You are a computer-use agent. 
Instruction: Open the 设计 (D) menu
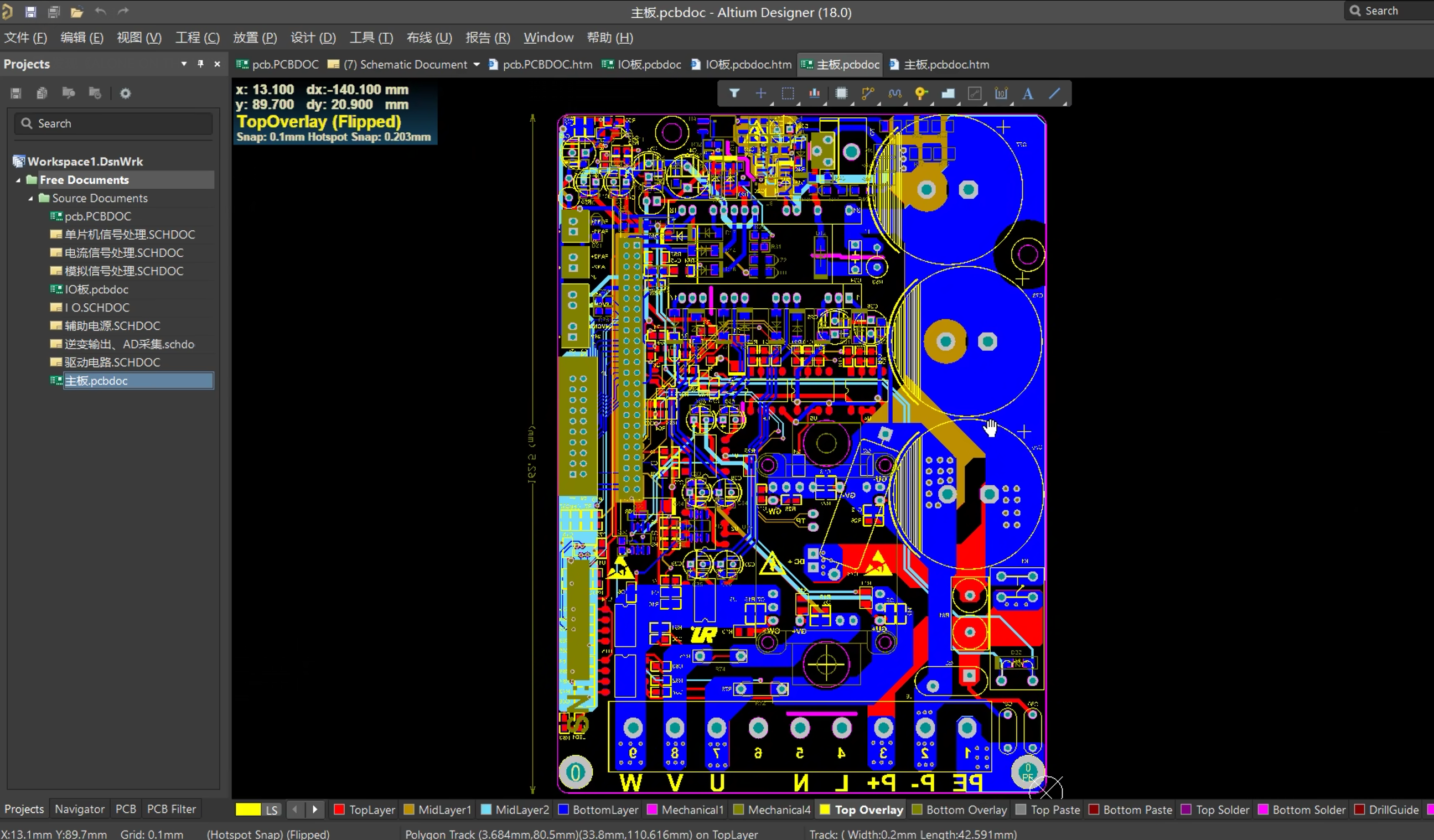click(313, 38)
